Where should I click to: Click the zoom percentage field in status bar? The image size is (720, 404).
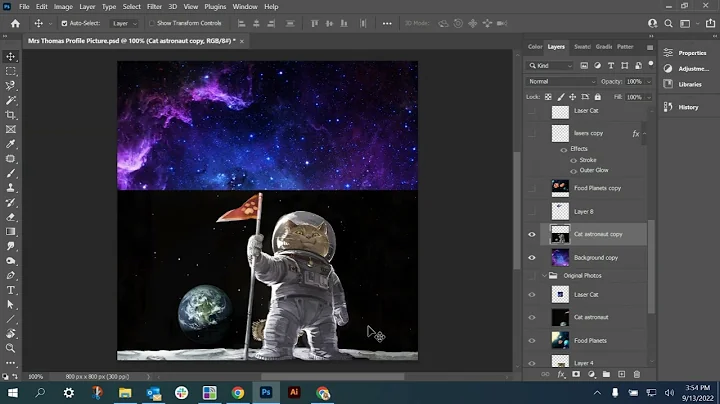35,377
